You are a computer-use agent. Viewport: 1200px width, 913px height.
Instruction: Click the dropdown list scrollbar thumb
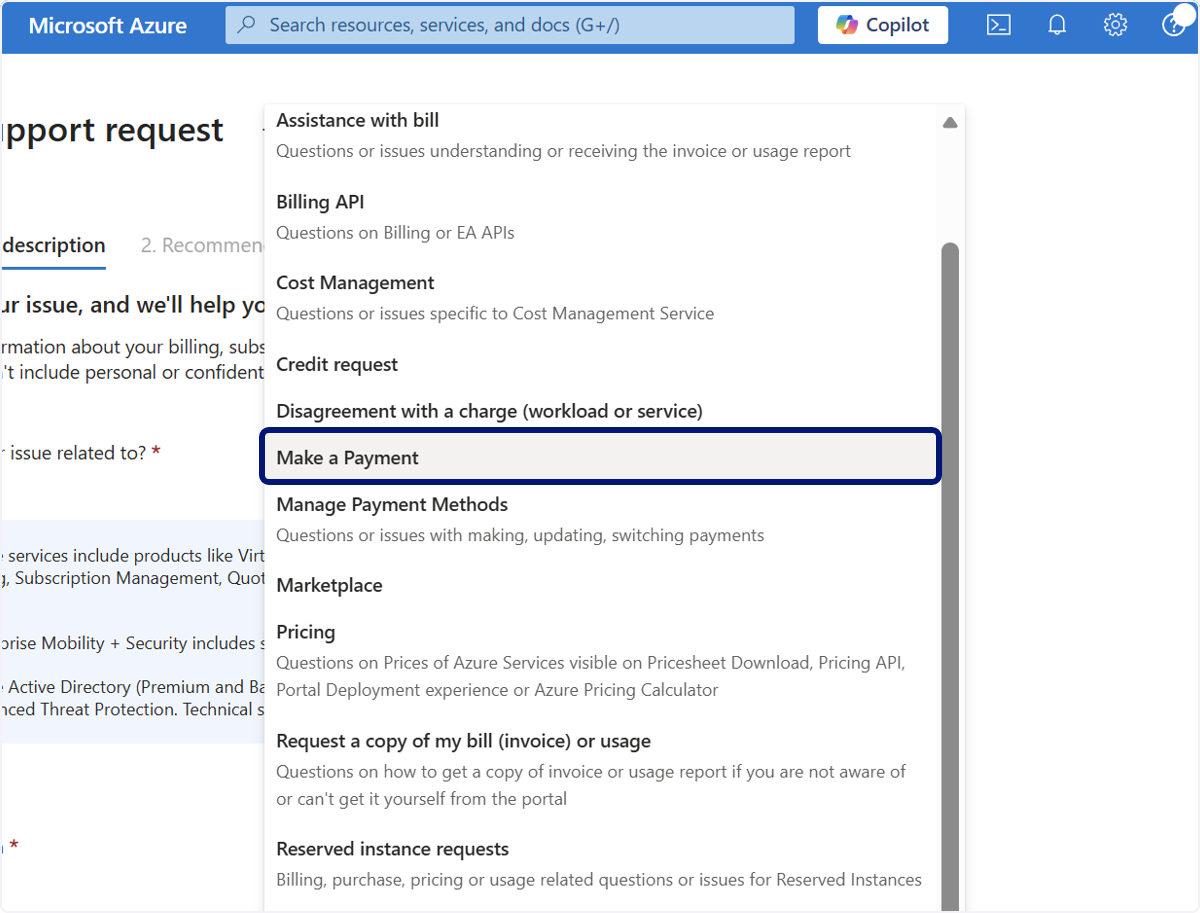(x=950, y=575)
